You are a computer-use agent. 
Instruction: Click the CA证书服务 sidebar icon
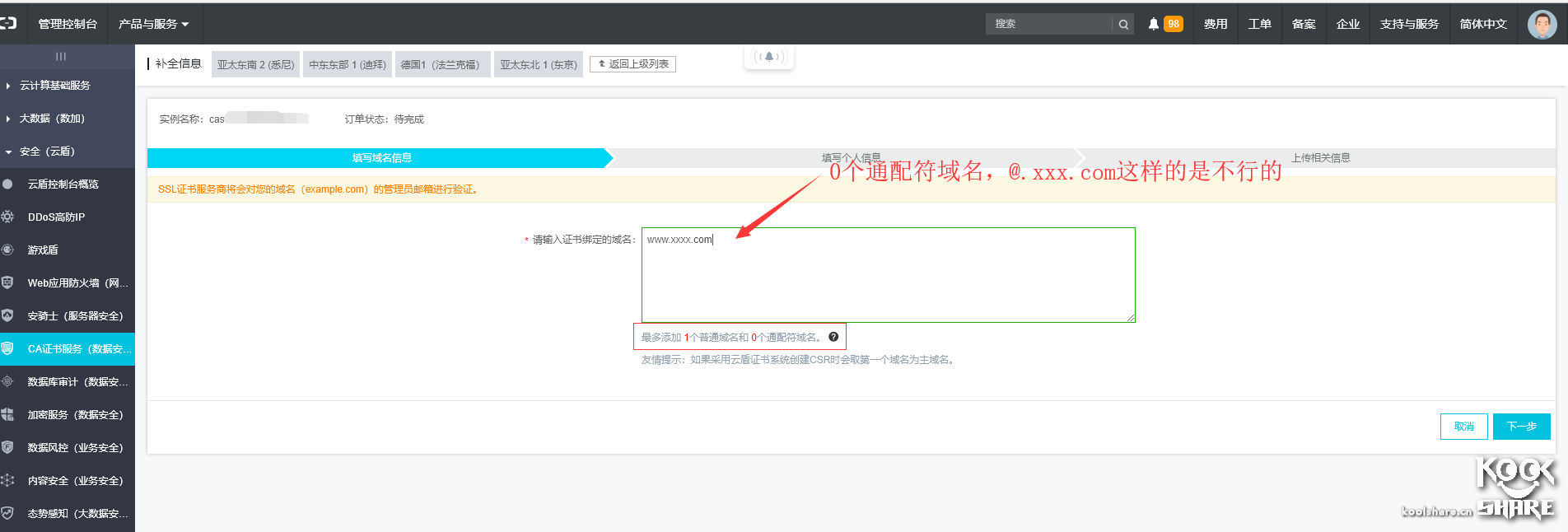[x=7, y=348]
